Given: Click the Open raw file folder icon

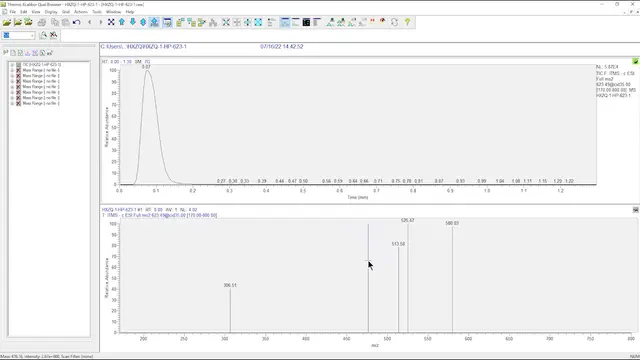Looking at the screenshot, I should pyautogui.click(x=7, y=22).
